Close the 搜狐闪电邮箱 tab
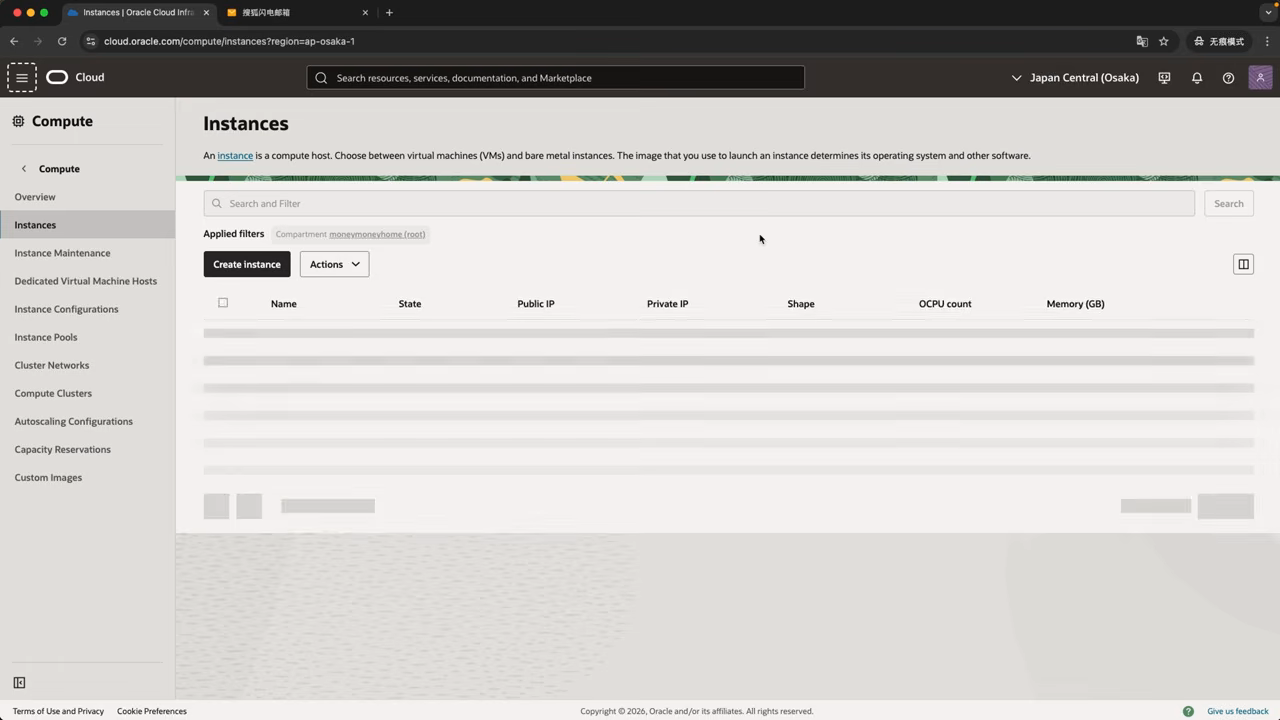 pos(365,13)
